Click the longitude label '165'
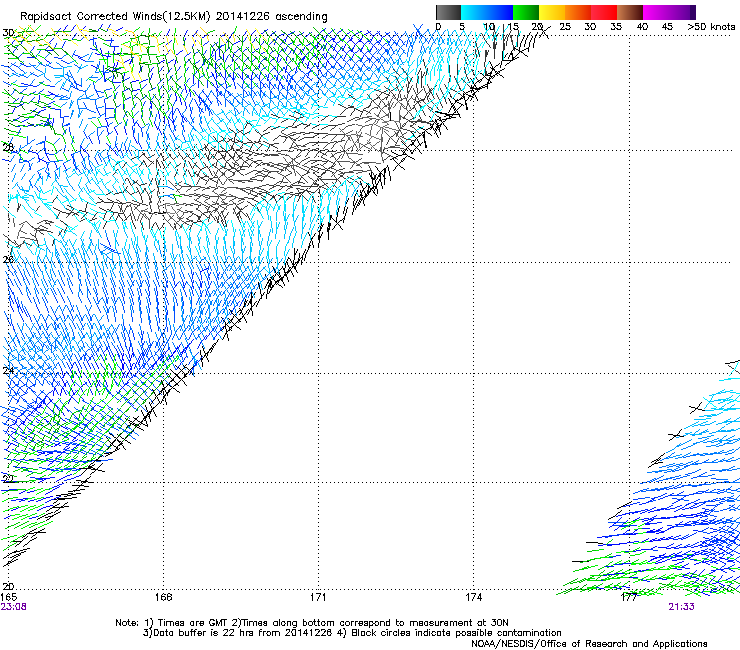This screenshot has height=650, width=740. coord(9,597)
